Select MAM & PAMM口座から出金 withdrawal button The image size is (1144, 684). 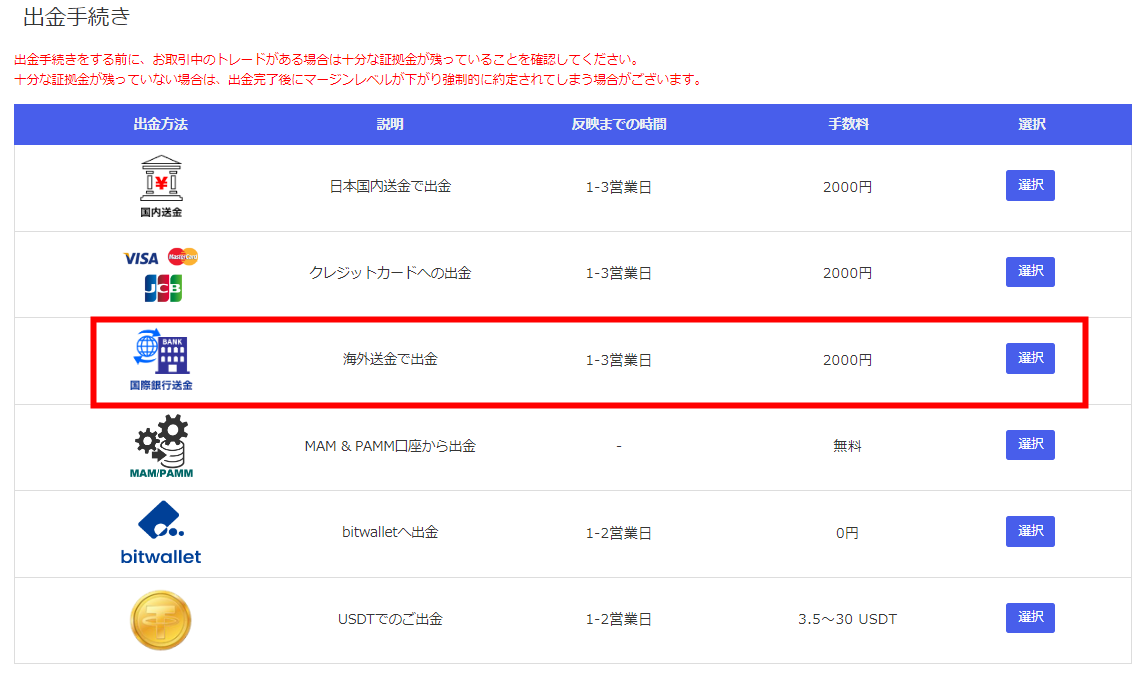1030,444
